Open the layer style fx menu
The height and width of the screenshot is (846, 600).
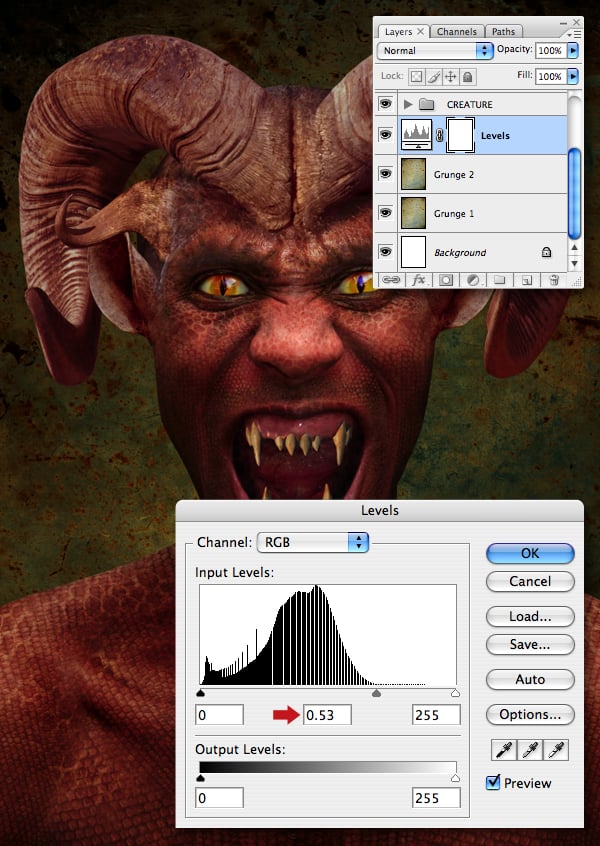(x=419, y=280)
